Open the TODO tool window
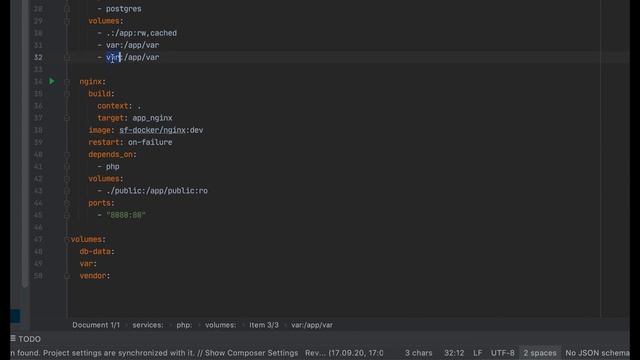Image resolution: width=640 pixels, height=360 pixels. [26, 339]
